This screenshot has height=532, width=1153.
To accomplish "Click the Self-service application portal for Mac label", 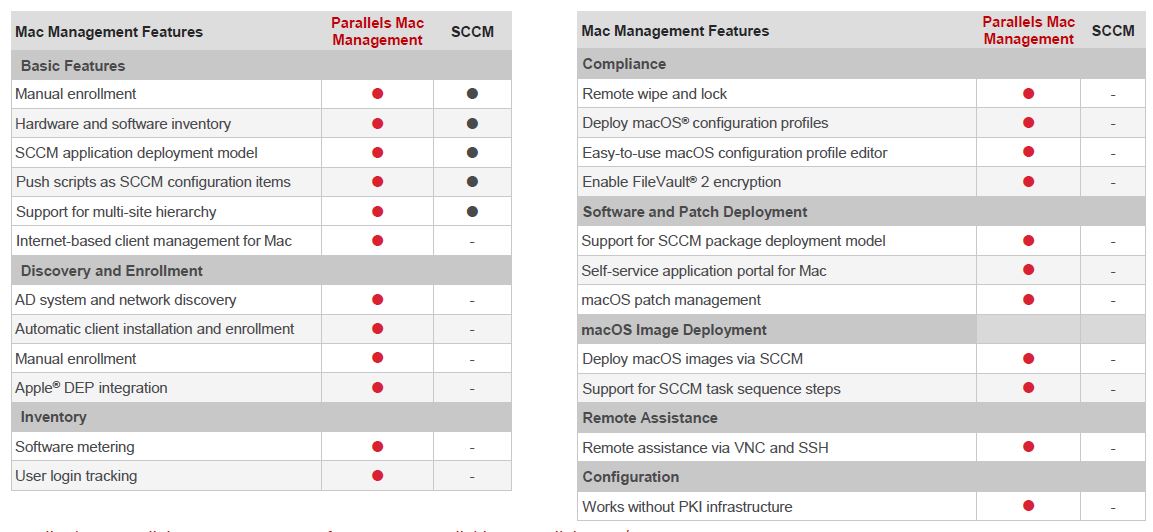I will tap(704, 271).
